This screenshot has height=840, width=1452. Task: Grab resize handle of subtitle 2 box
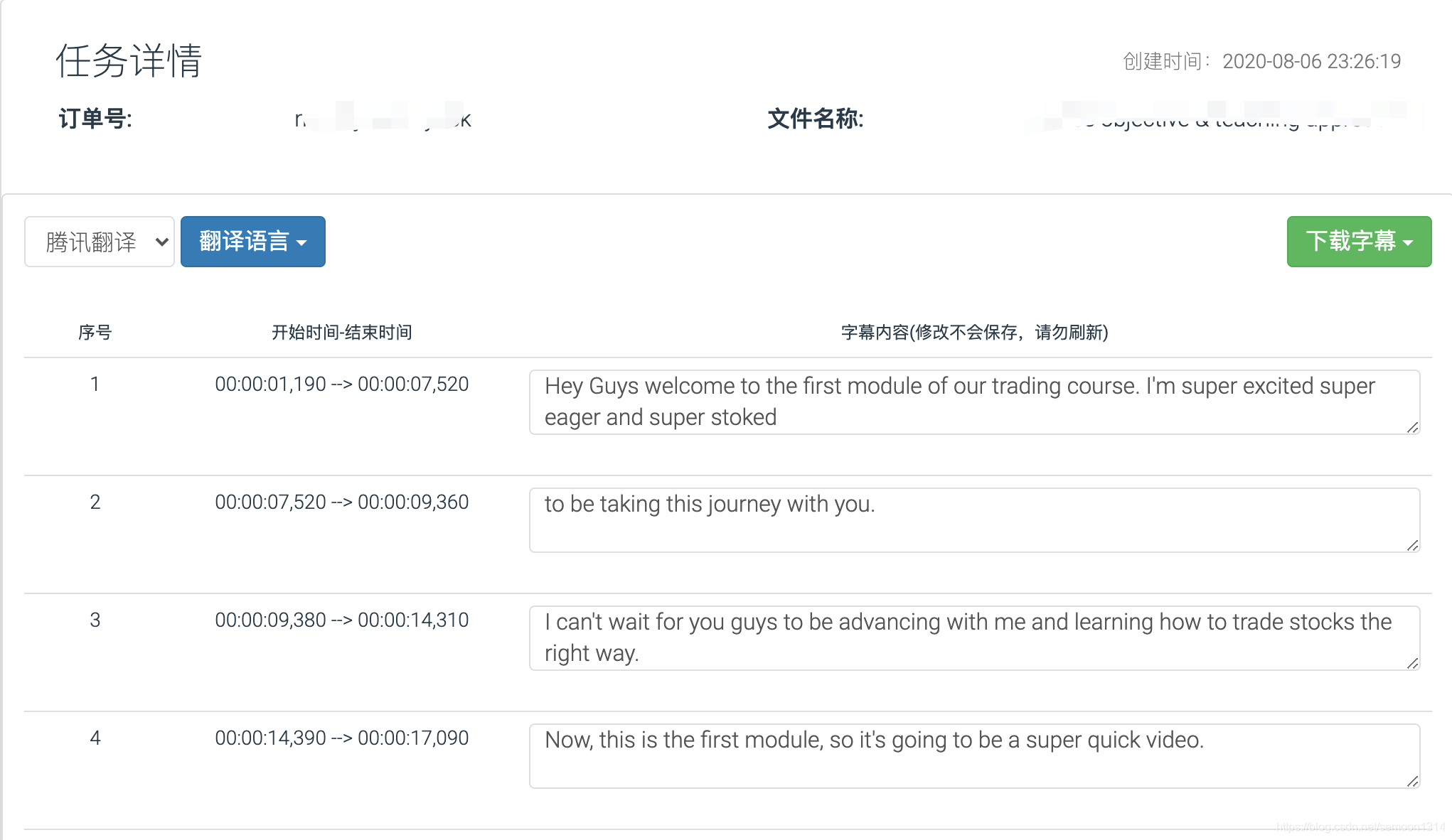(1412, 545)
